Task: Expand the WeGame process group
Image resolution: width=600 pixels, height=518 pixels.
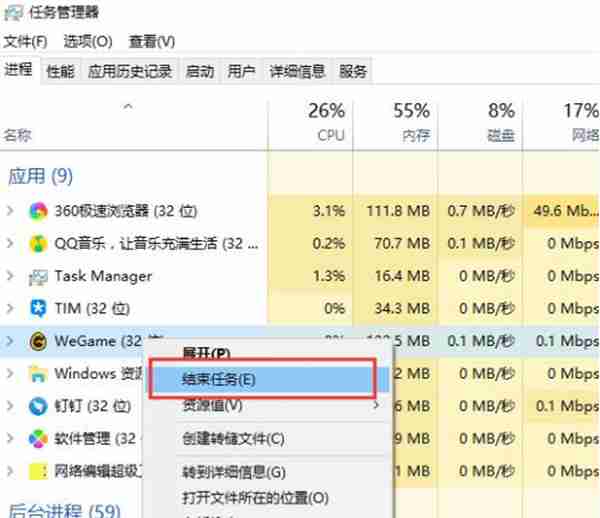Action: click(x=10, y=341)
